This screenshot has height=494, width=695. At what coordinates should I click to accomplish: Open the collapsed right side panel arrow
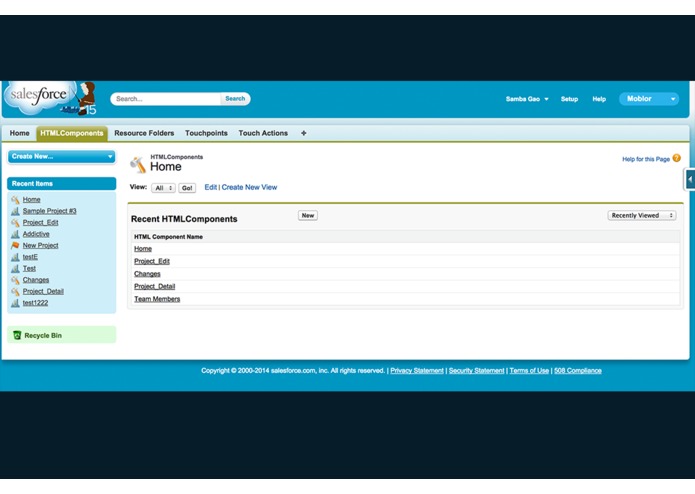point(690,179)
